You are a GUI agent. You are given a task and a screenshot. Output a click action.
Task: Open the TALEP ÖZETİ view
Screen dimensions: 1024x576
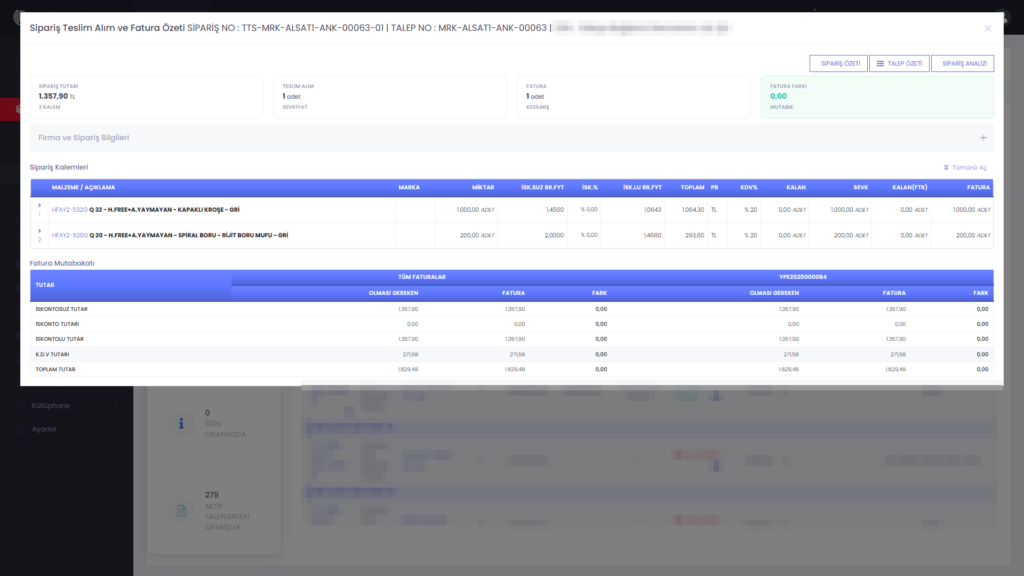[899, 63]
